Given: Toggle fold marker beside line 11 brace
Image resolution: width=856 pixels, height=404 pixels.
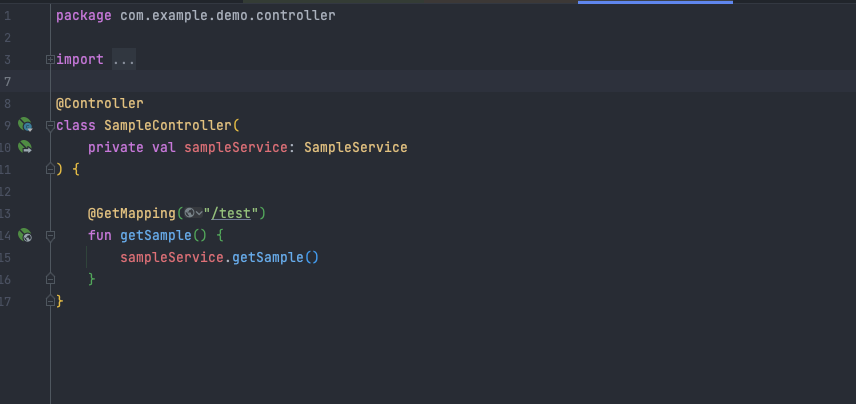Looking at the screenshot, I should pos(50,169).
